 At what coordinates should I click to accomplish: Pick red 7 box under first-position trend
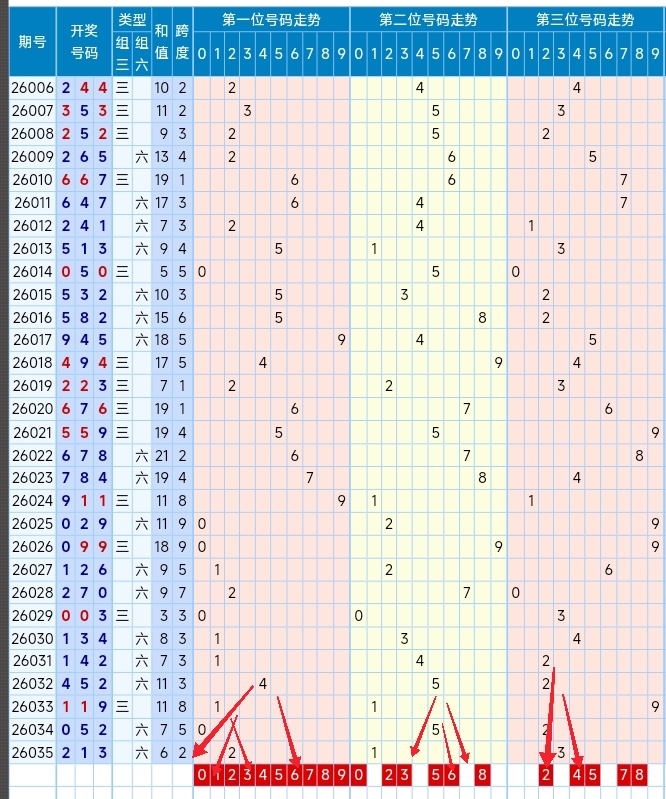point(310,775)
